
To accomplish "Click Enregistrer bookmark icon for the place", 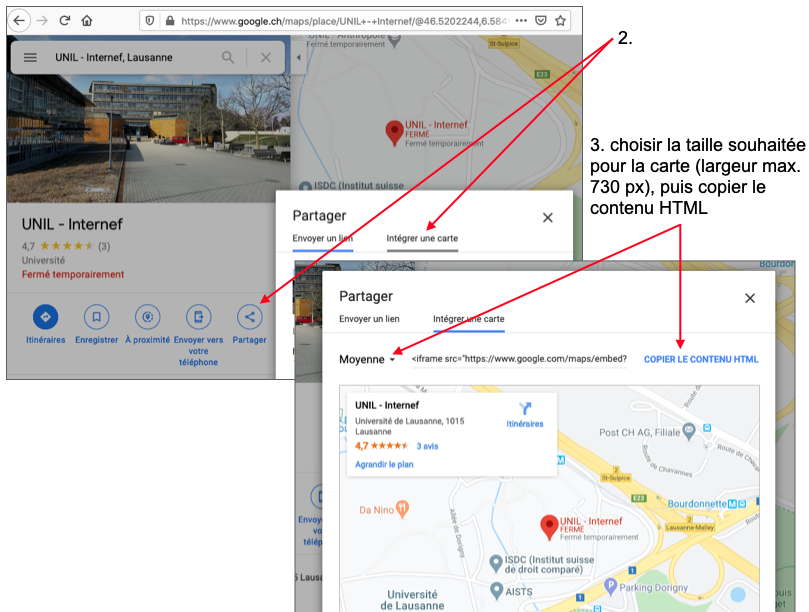I will point(96,317).
